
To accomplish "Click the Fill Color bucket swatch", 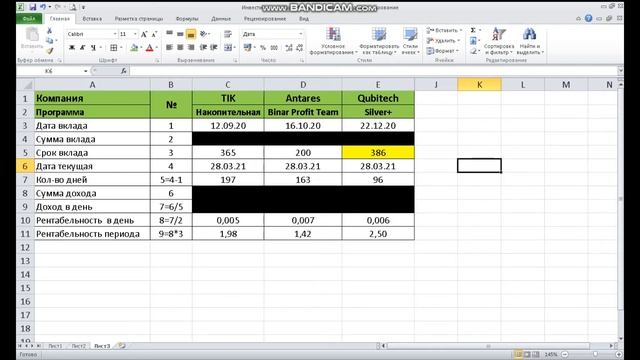I will pos(134,48).
